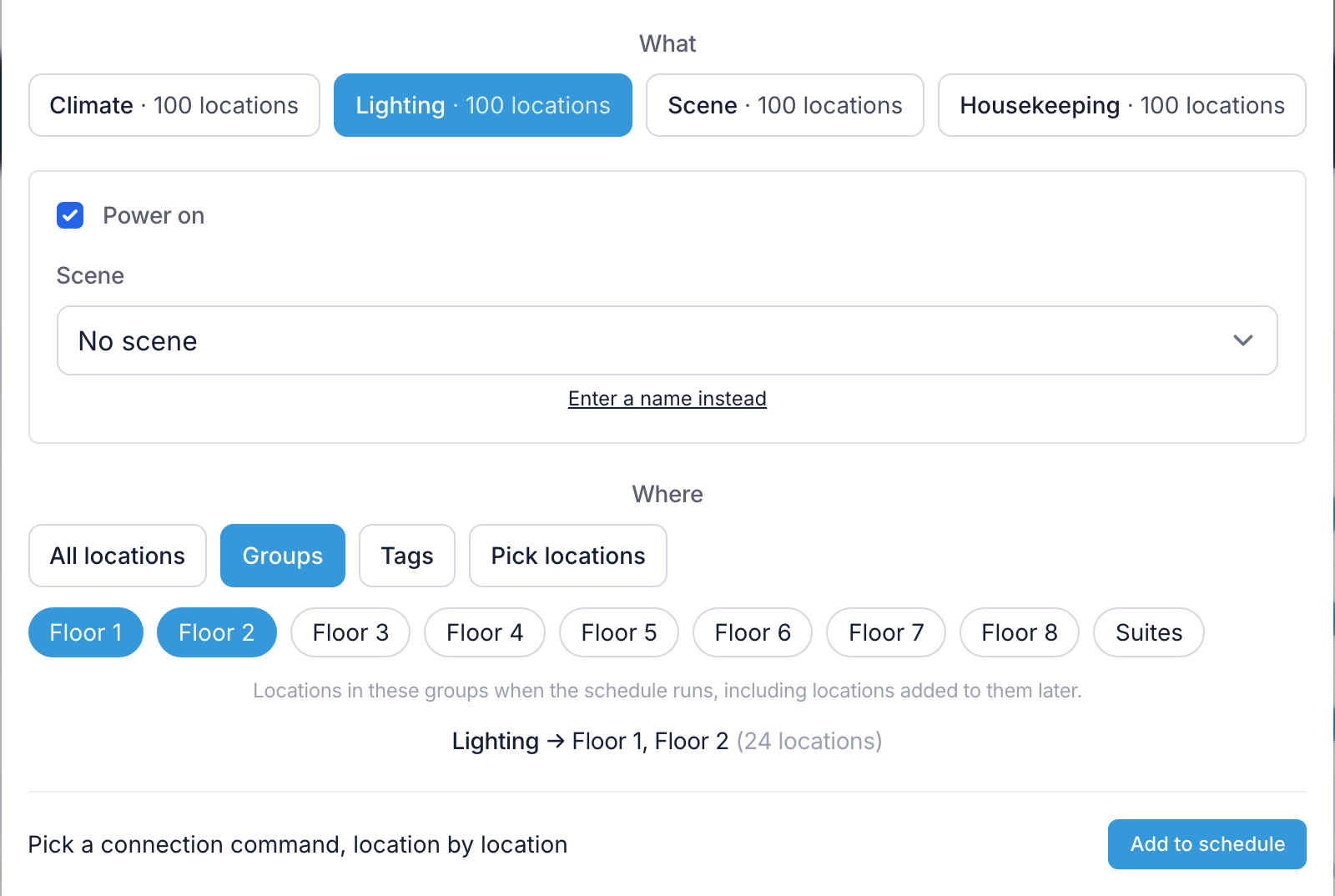Choose the All locations option
This screenshot has height=896, width=1335.
pos(118,556)
